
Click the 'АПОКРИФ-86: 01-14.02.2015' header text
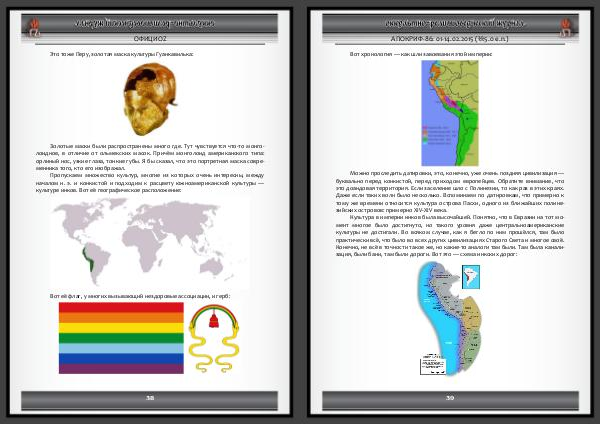(x=450, y=39)
